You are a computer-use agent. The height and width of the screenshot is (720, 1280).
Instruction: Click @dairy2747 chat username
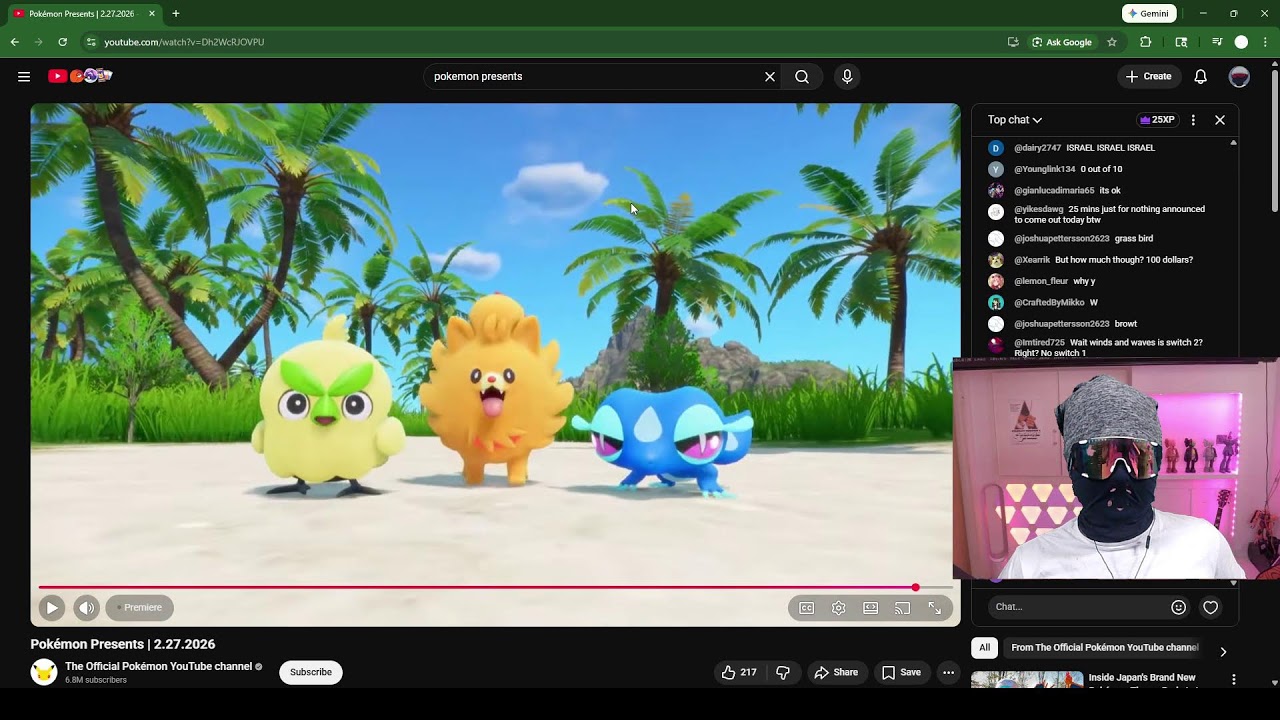pyautogui.click(x=1037, y=148)
